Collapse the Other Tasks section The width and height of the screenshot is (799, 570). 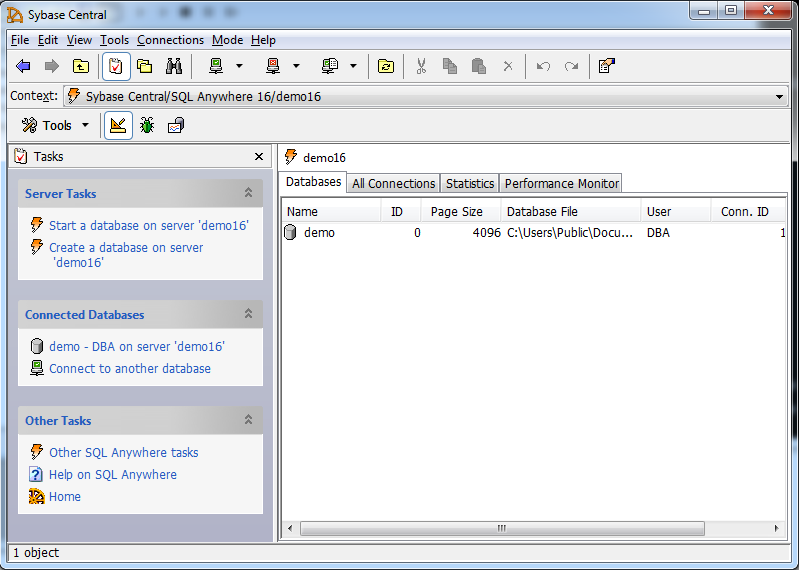248,420
